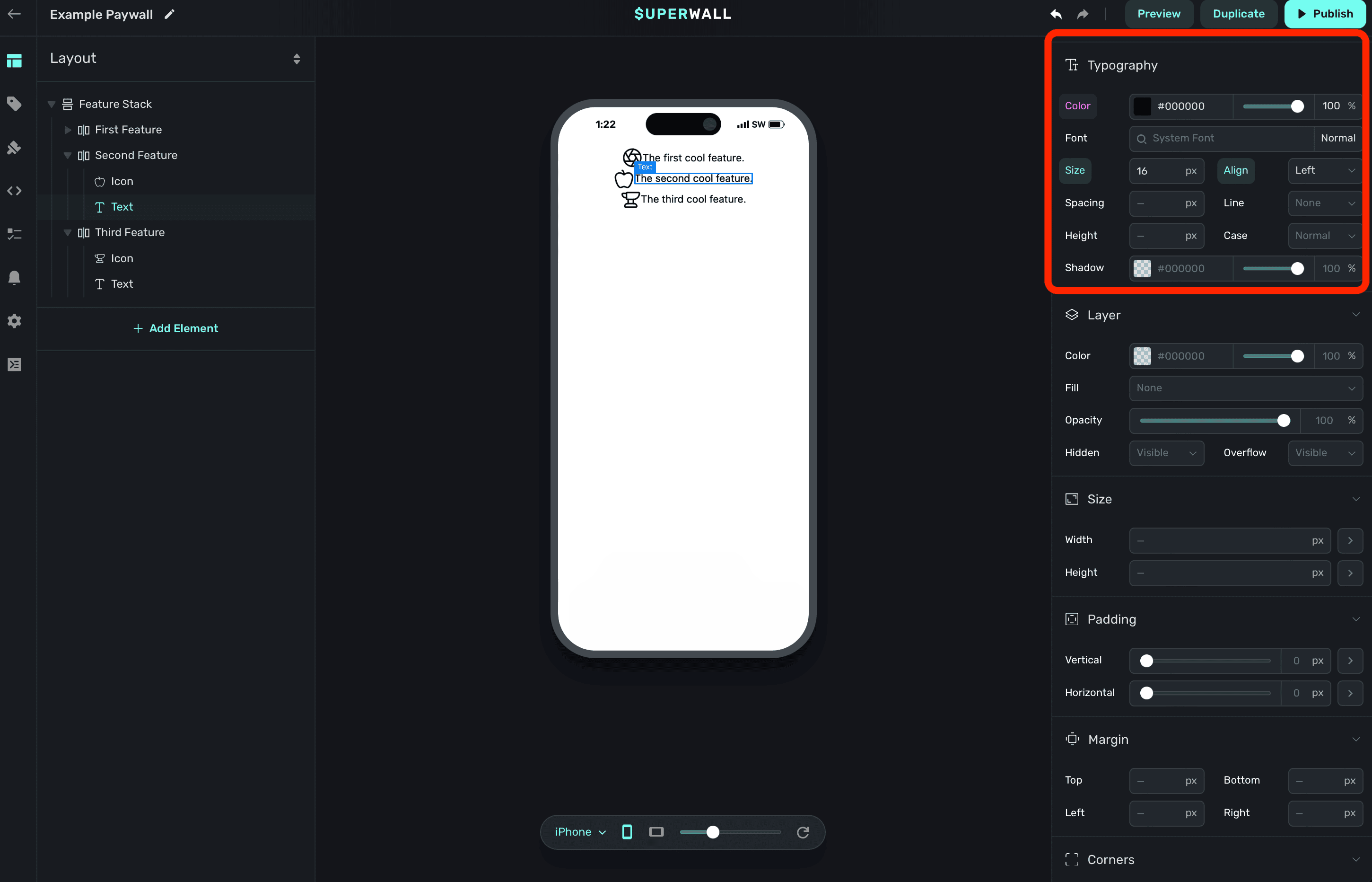1372x882 pixels.
Task: Open the notifications bell icon in the sidebar
Action: coord(14,278)
